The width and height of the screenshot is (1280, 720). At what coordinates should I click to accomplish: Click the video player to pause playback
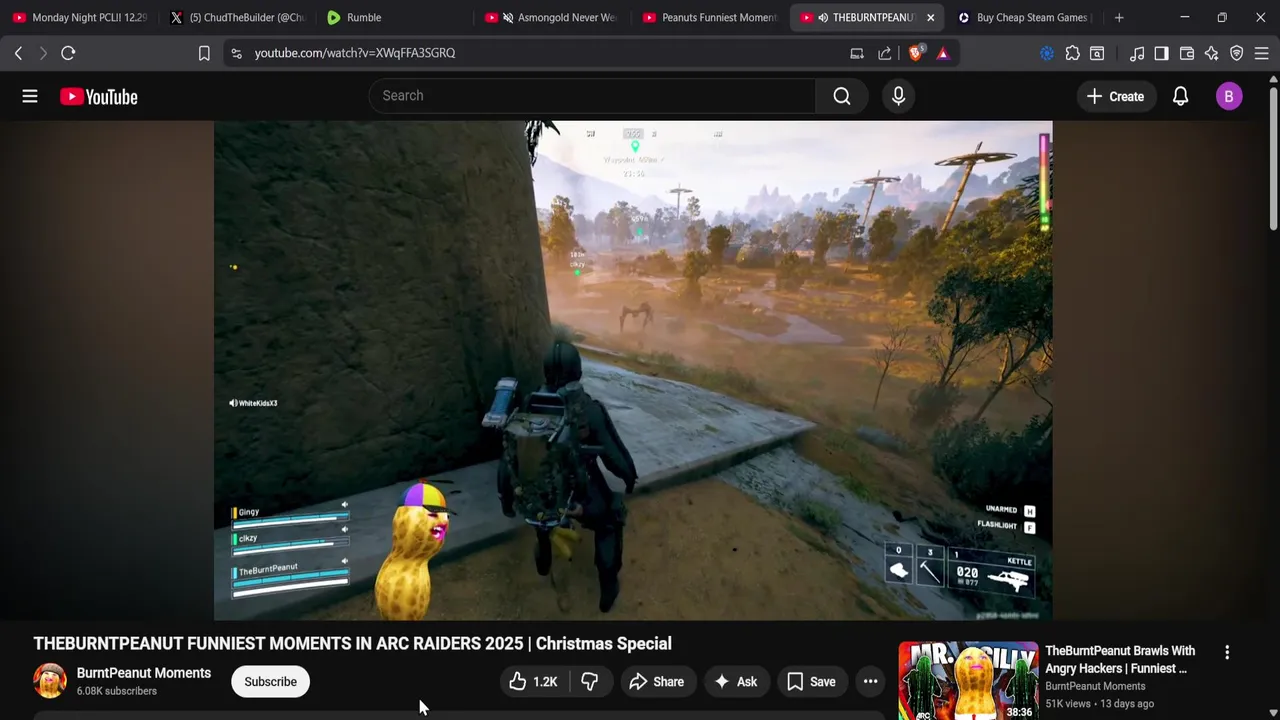click(x=633, y=371)
